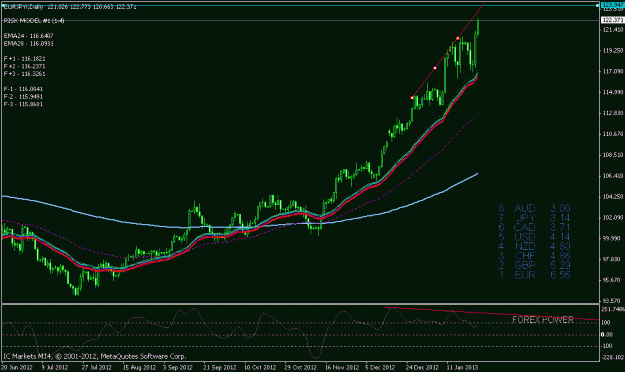Select the F+3 - 116.3261 line
Screen dimensions: 625x372
pyautogui.click(x=24, y=74)
